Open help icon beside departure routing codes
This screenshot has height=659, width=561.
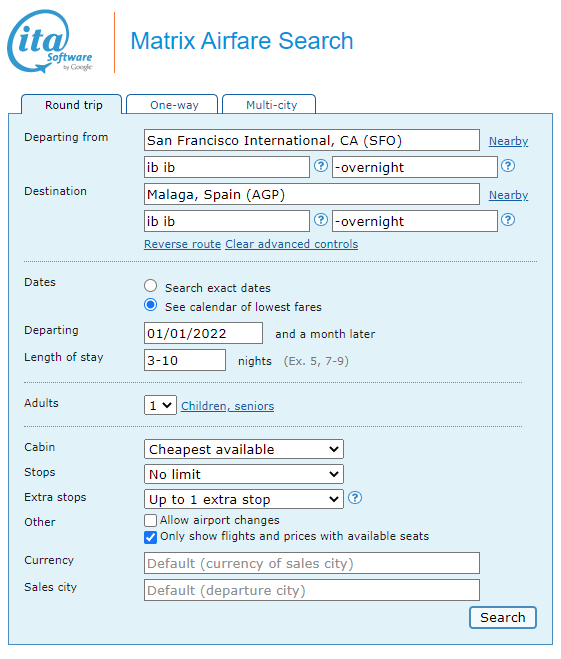click(x=321, y=166)
